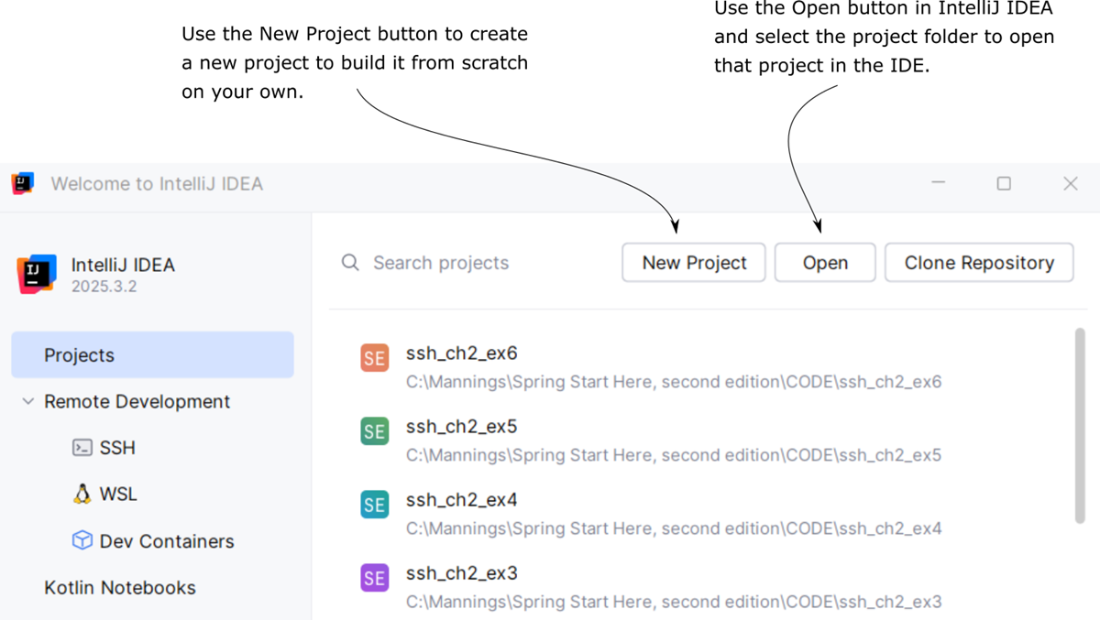Viewport: 1100px width, 620px height.
Task: Open project ssh_ch2_ex3
Action: click(x=462, y=573)
